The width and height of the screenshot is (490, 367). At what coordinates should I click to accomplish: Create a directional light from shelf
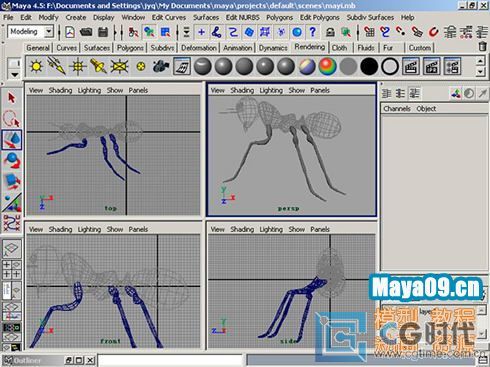tap(57, 65)
